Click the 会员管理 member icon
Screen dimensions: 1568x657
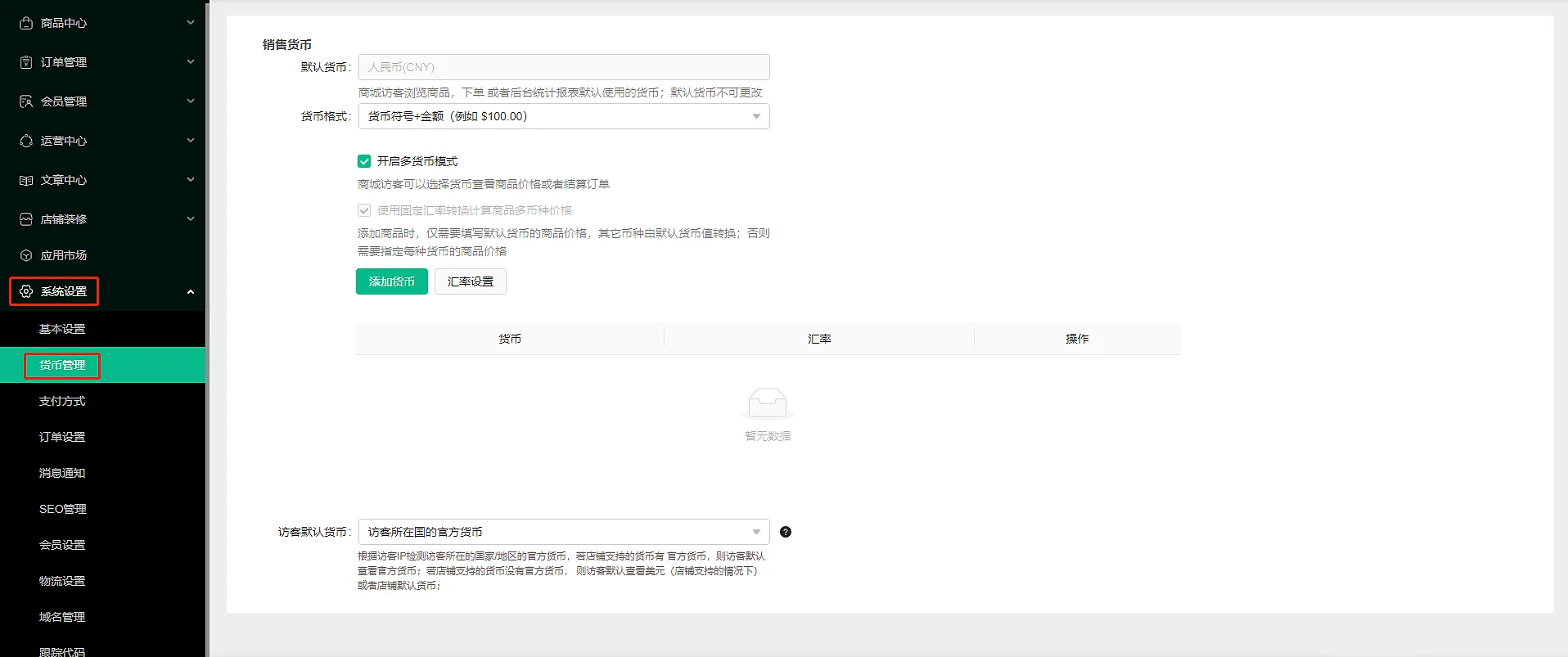pyautogui.click(x=26, y=101)
